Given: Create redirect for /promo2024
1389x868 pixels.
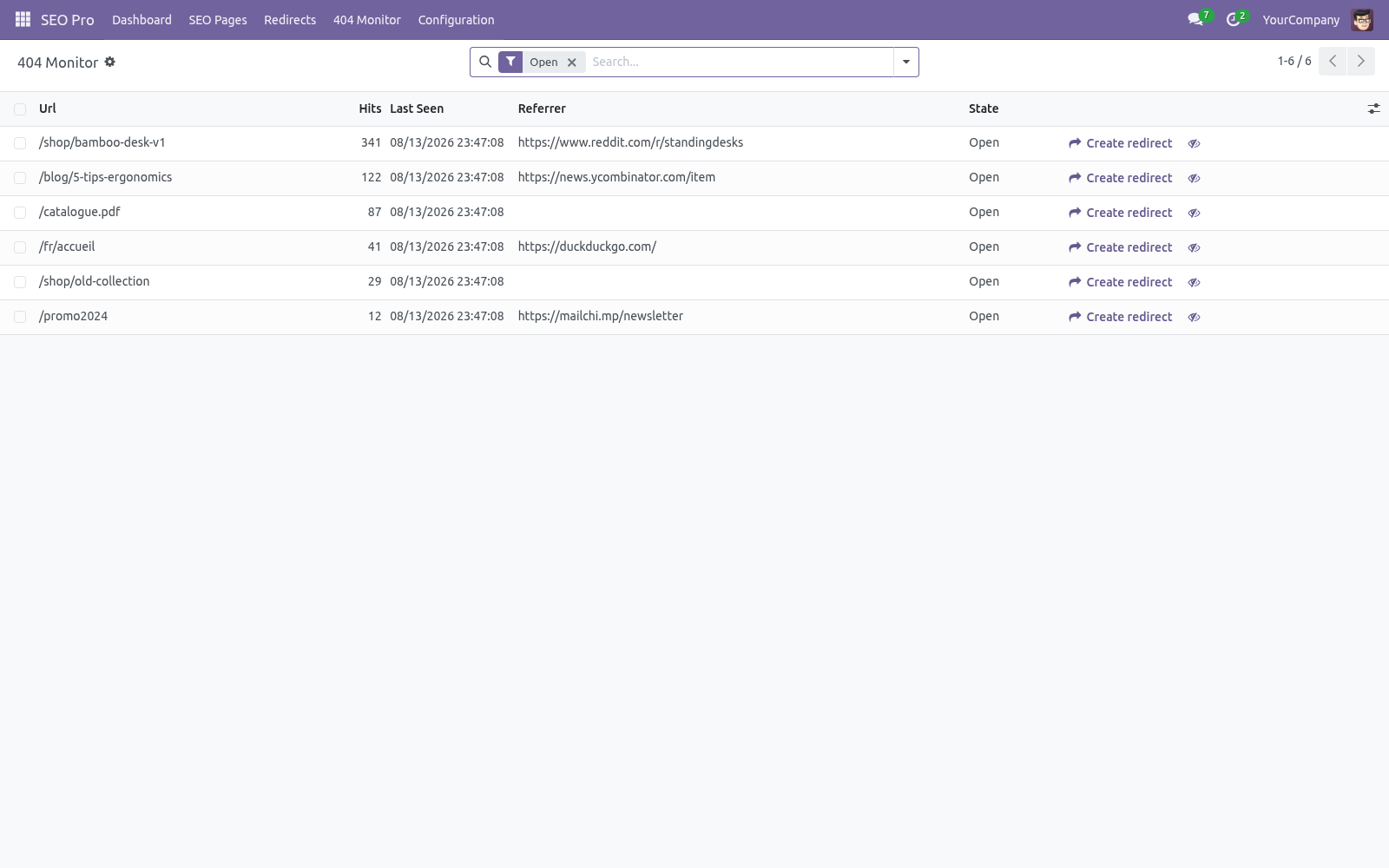Looking at the screenshot, I should [1121, 317].
